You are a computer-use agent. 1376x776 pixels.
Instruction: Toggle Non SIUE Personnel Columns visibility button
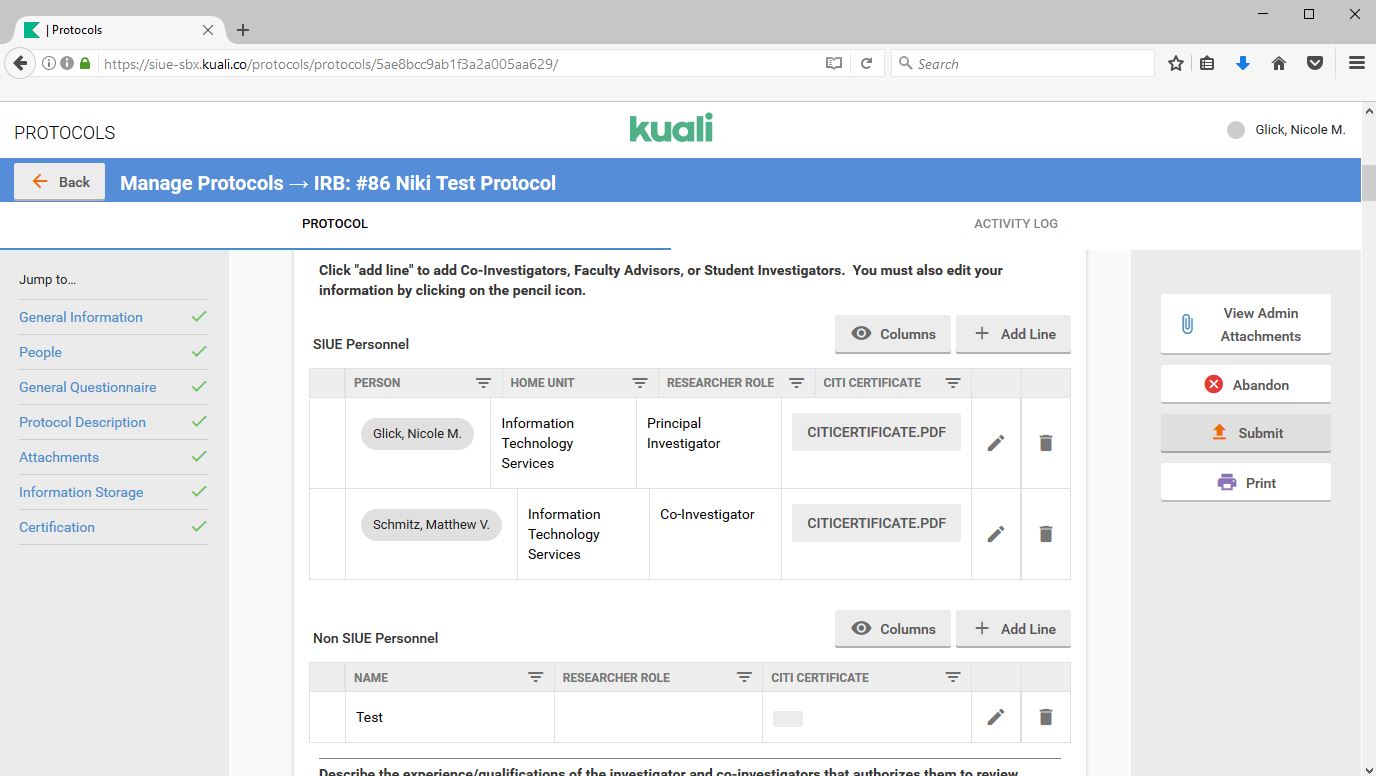tap(892, 629)
